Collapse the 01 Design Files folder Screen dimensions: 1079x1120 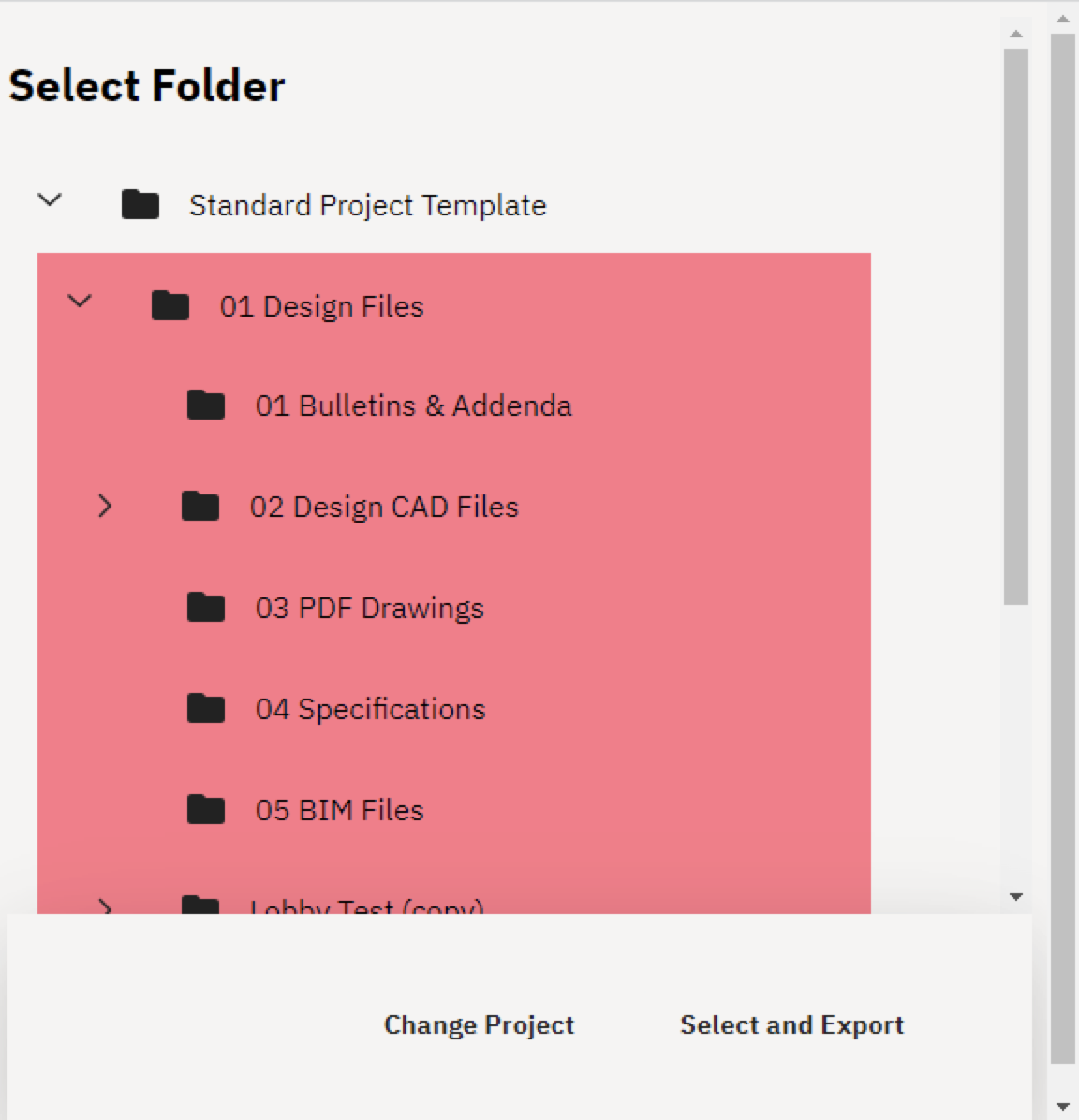tap(79, 301)
